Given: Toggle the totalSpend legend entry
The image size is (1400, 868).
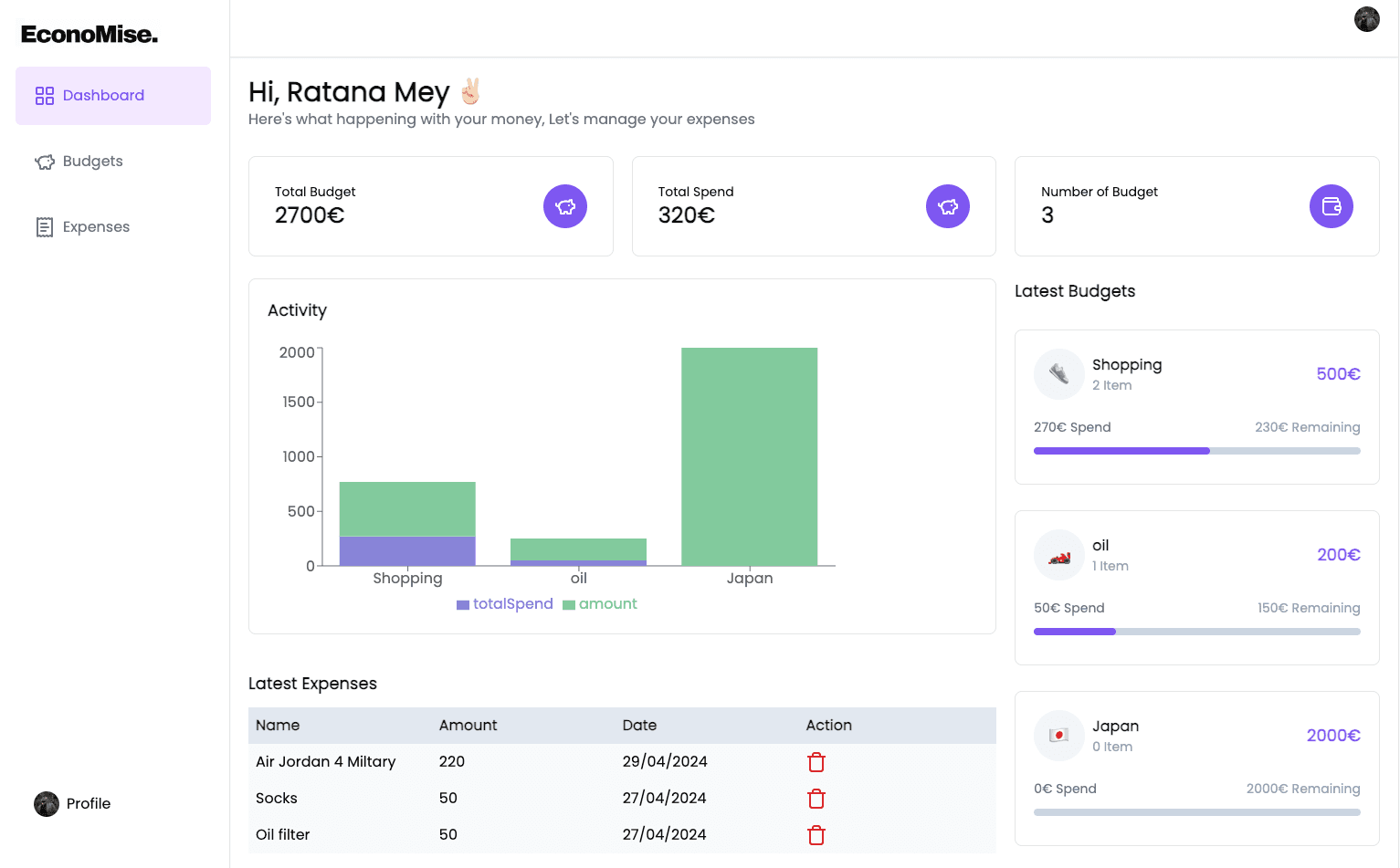Looking at the screenshot, I should [x=505, y=604].
